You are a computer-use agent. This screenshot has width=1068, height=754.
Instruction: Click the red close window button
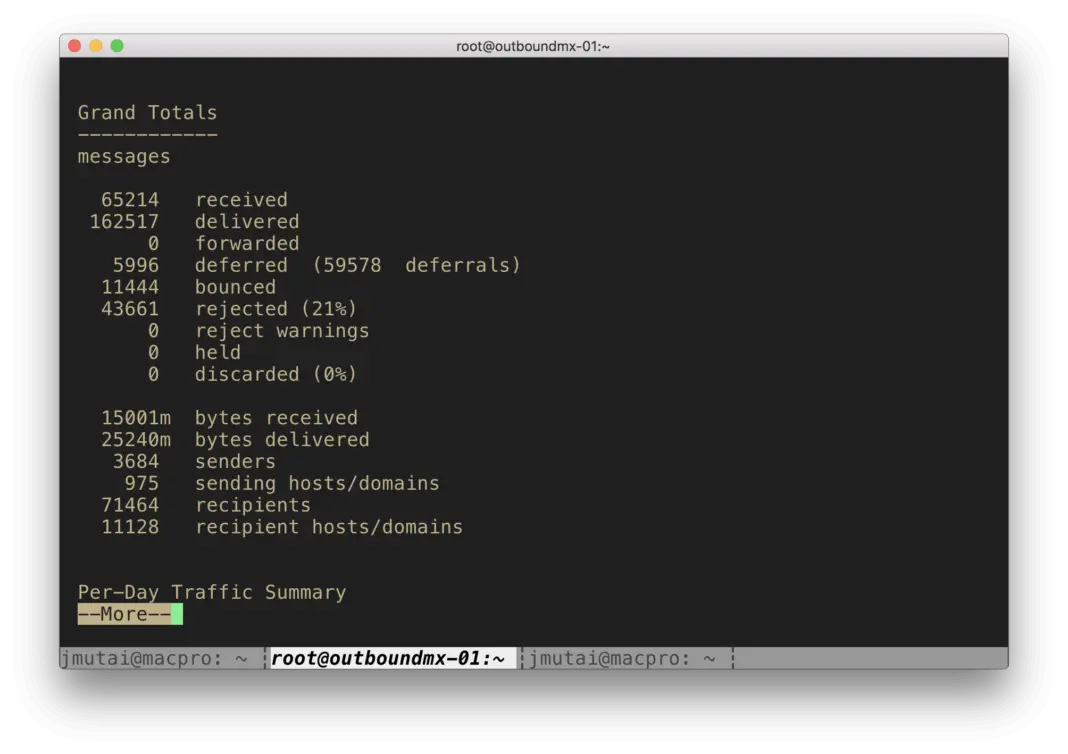(75, 46)
